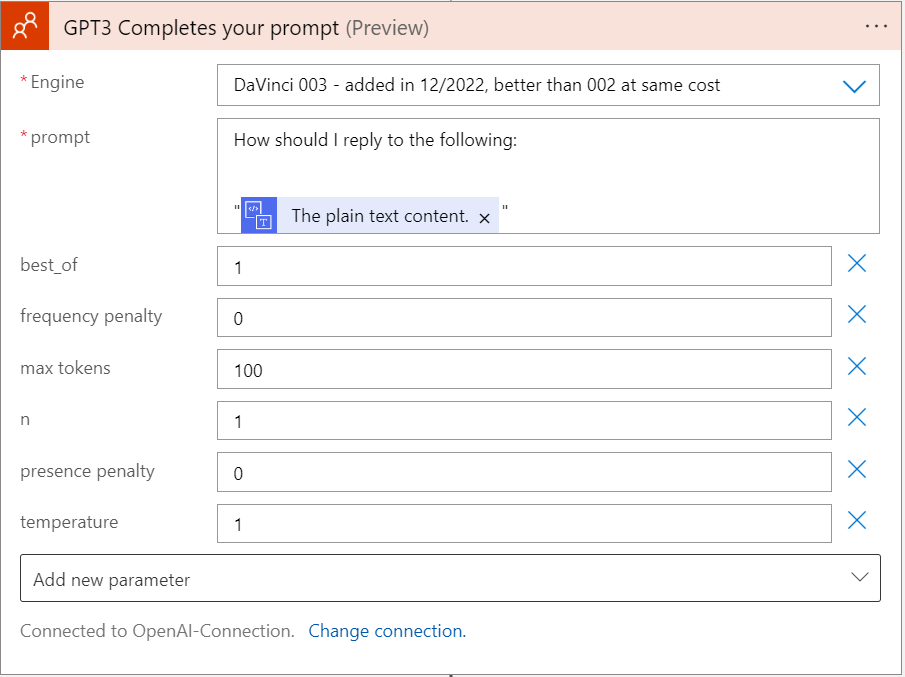Remove the plain text content token

[484, 218]
